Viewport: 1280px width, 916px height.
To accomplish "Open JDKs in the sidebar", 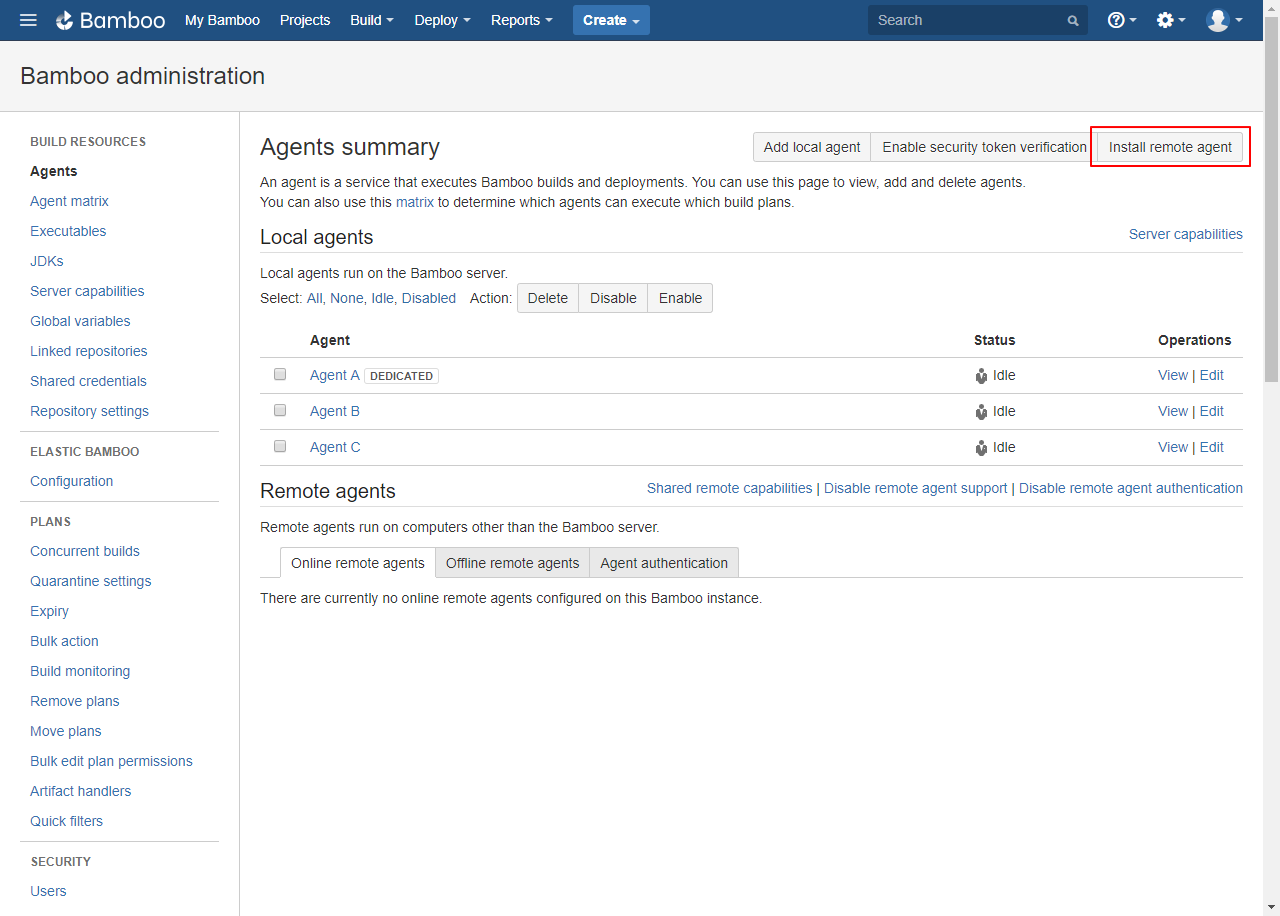I will coord(47,261).
